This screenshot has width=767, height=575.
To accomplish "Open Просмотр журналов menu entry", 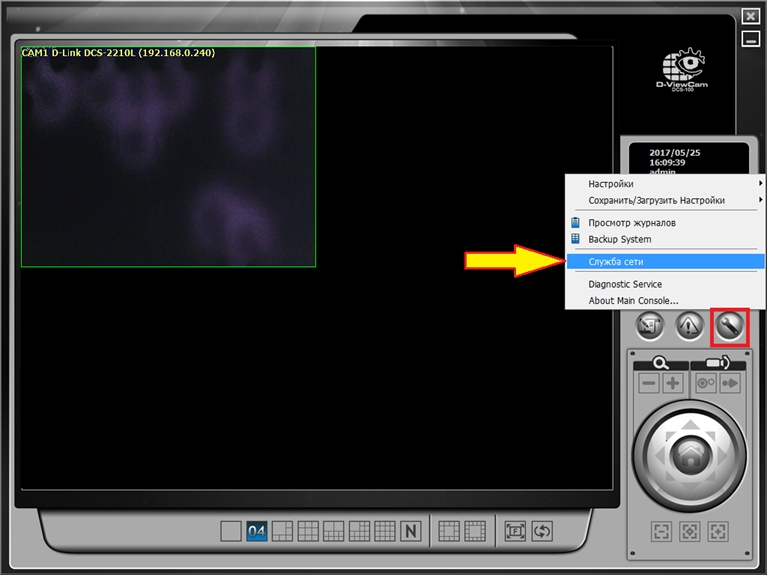I will 631,222.
